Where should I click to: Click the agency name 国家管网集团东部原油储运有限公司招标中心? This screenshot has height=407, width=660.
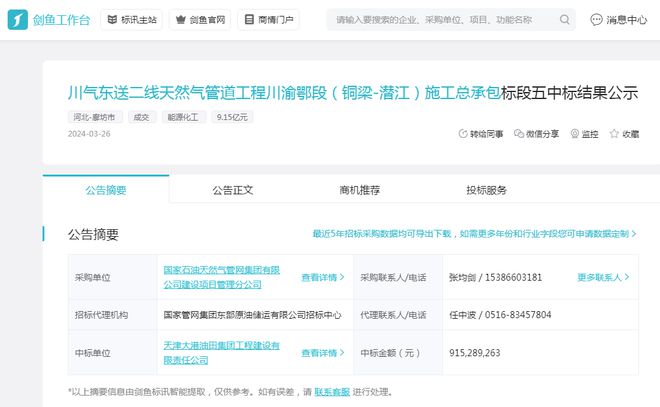point(252,315)
